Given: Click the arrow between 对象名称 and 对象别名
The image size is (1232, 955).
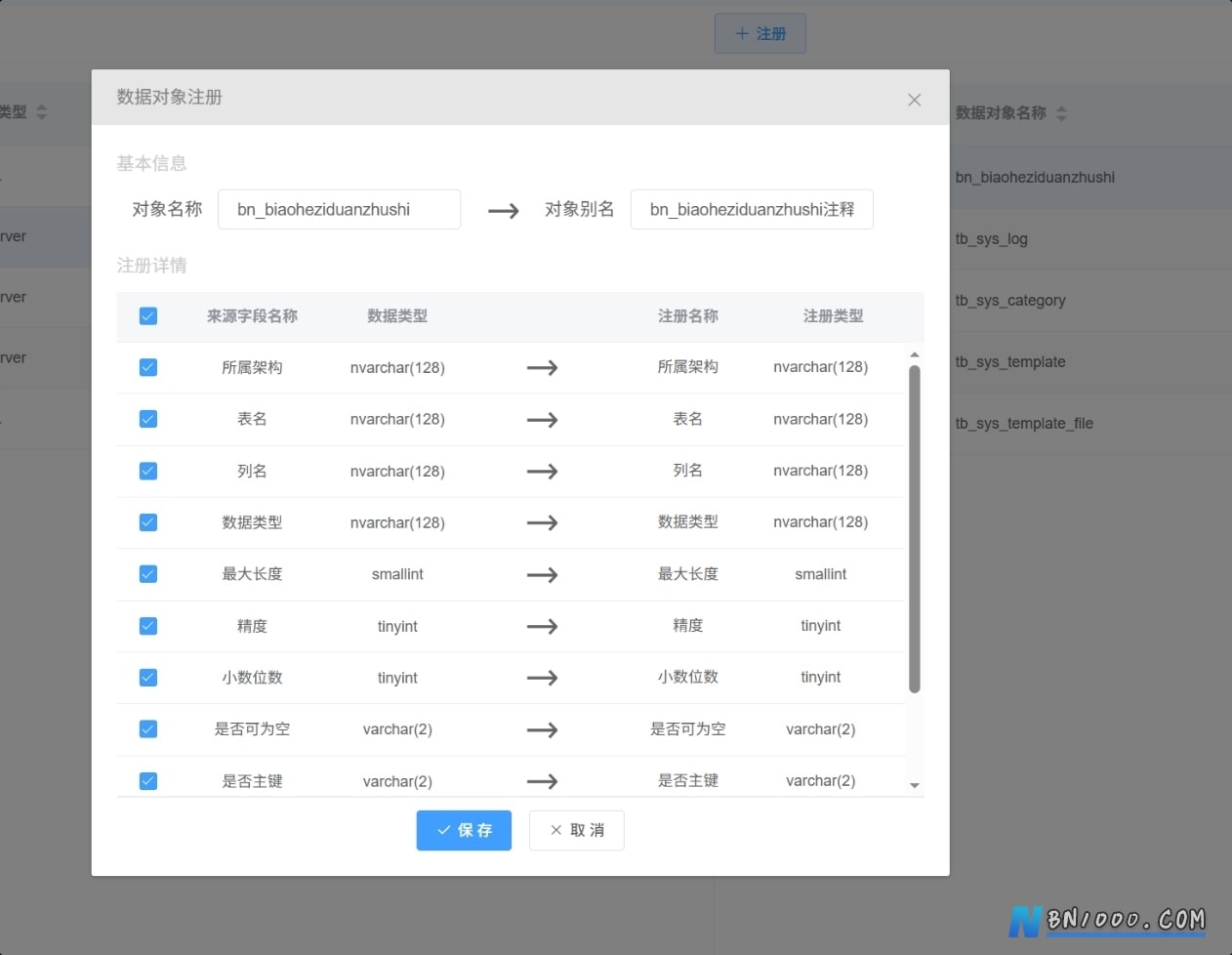Looking at the screenshot, I should coord(503,210).
